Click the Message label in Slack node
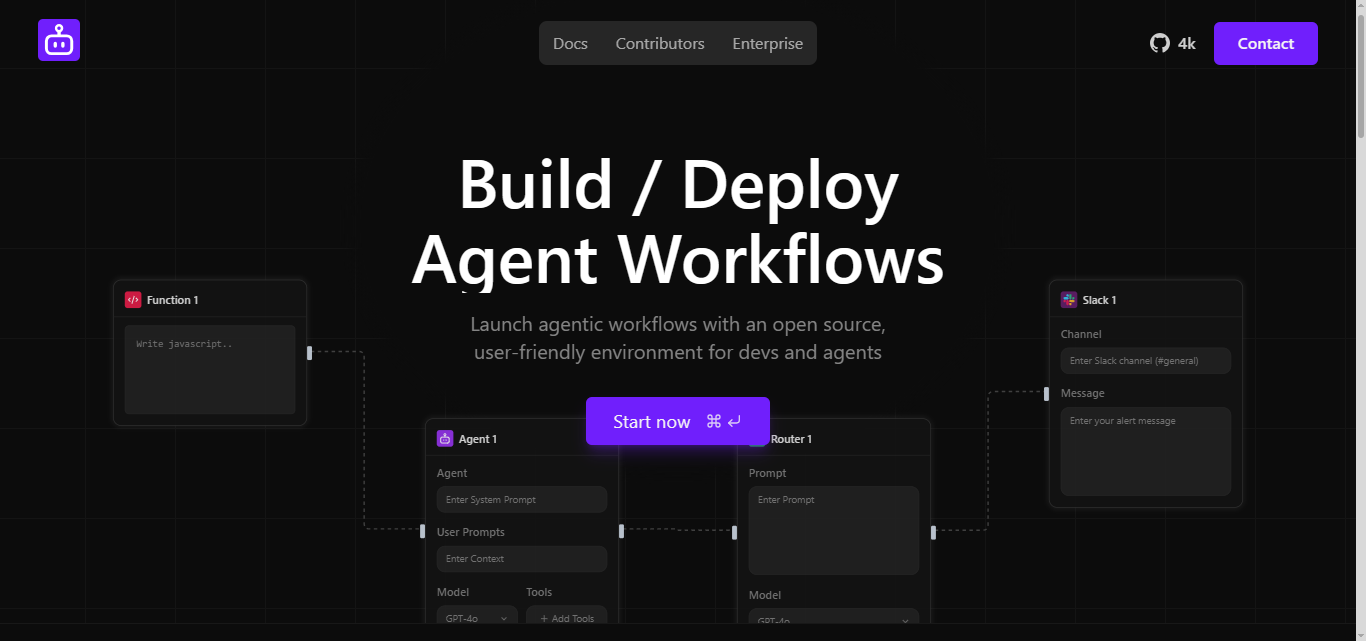This screenshot has width=1366, height=641. click(1083, 393)
